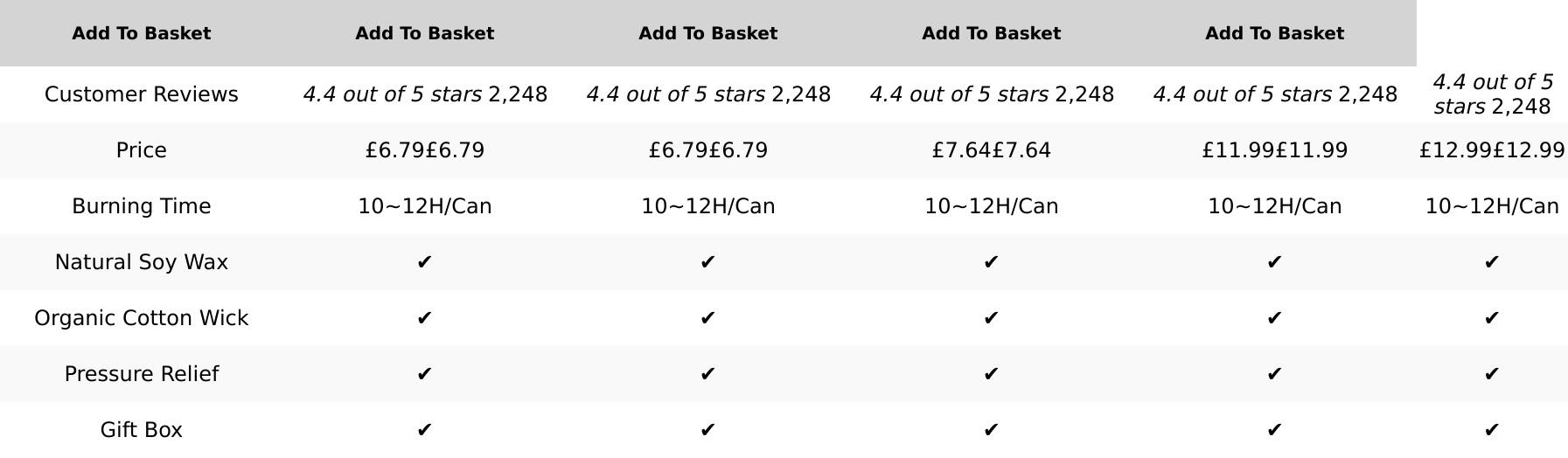1568x458 pixels.
Task: Click Natural Soy Wax checkmark in £7.64 column
Action: tap(991, 262)
